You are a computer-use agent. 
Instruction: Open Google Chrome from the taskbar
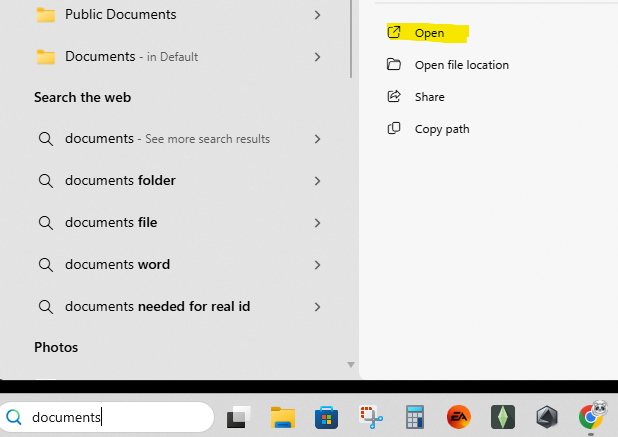[x=591, y=416]
